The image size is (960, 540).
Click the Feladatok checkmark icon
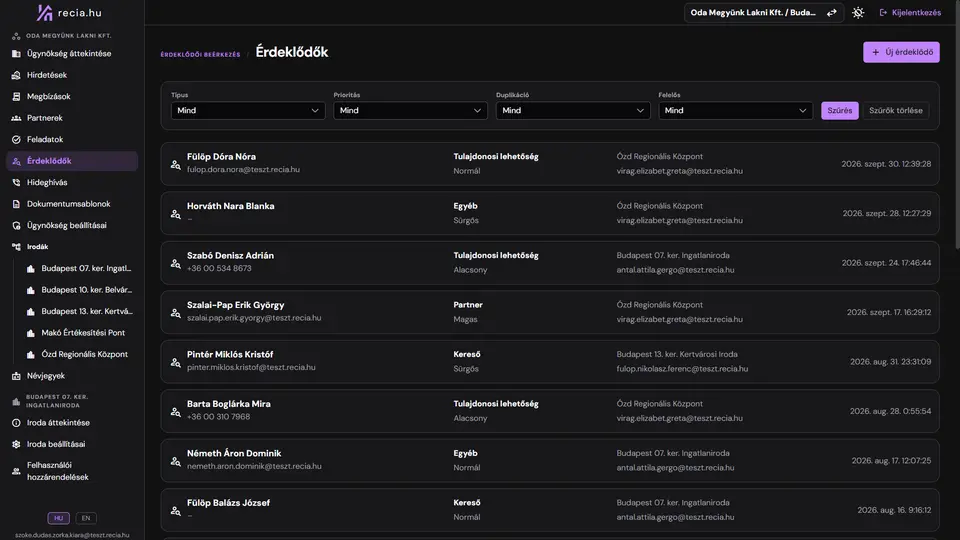tap(16, 140)
